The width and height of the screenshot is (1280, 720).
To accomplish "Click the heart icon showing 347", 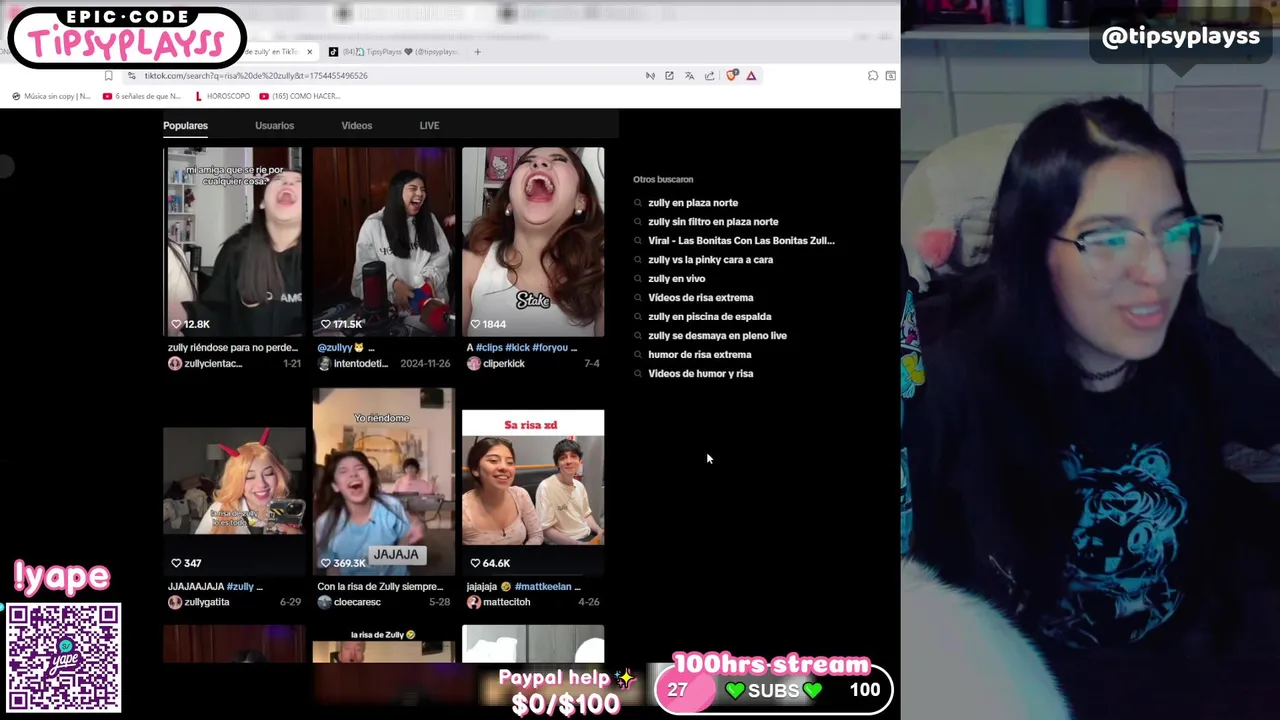I will click(176, 563).
